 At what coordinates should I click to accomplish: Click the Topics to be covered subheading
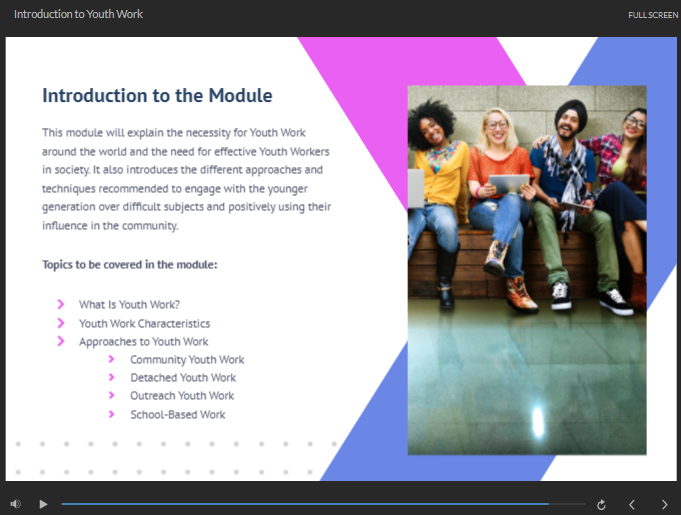pos(129,265)
